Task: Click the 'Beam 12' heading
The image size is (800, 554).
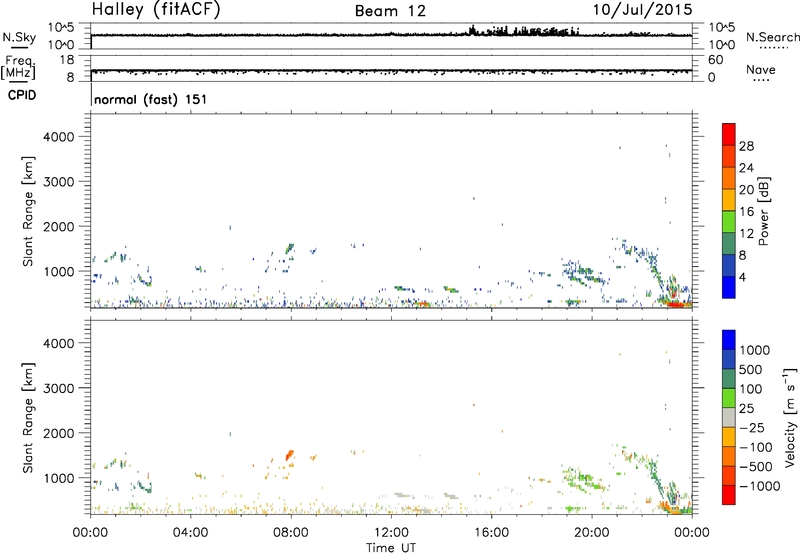Action: click(x=390, y=11)
